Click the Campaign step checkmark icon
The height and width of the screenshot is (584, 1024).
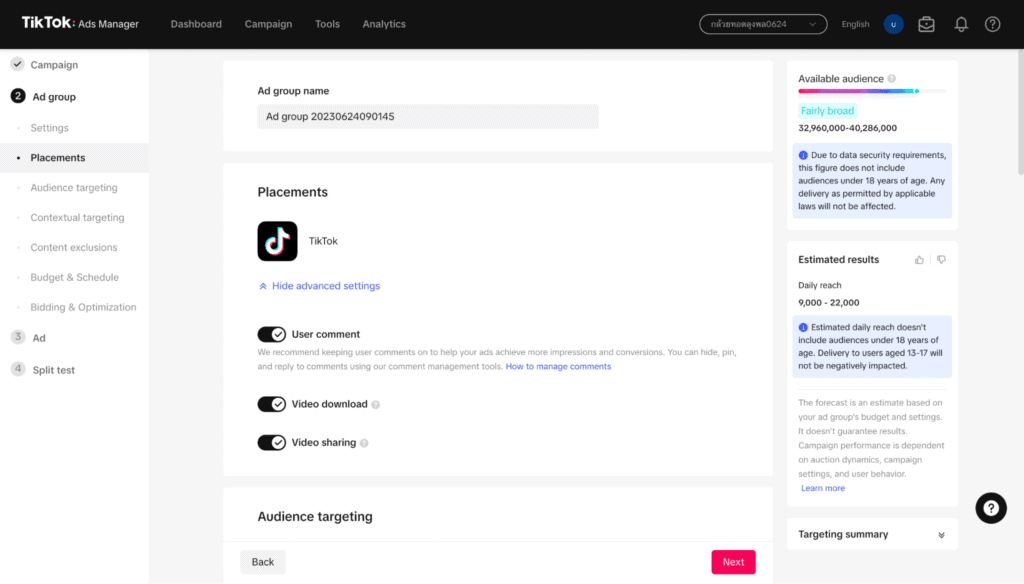[18, 64]
